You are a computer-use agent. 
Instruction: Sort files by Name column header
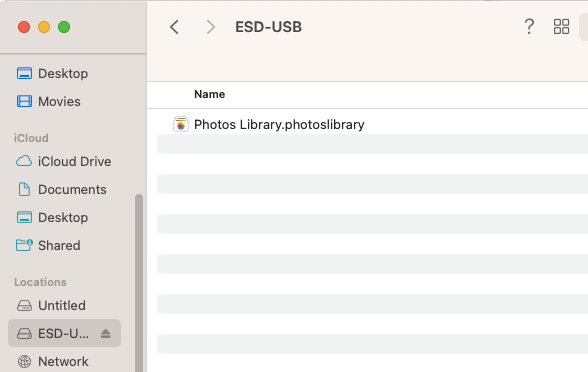210,94
